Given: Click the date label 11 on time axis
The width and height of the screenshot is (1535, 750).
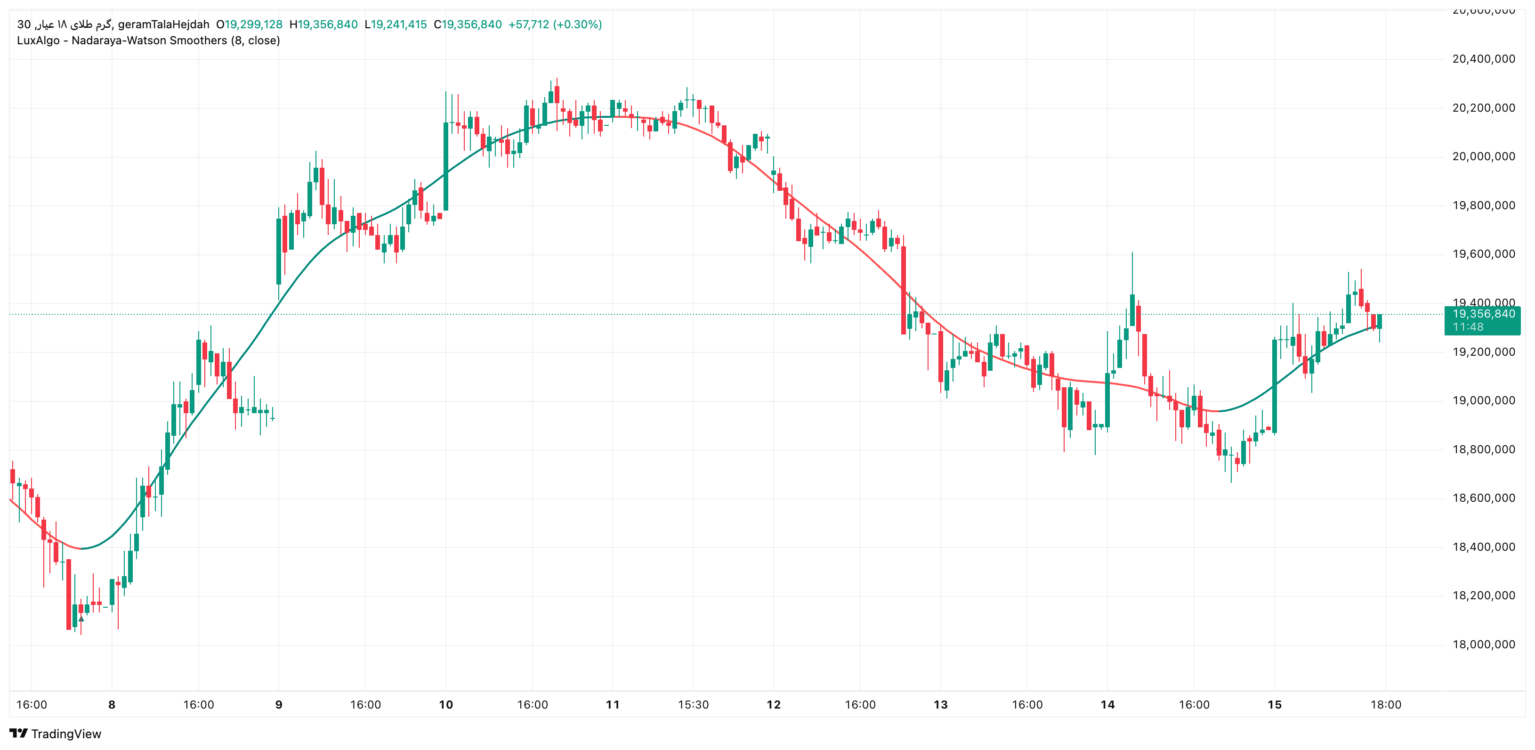Looking at the screenshot, I should 613,705.
